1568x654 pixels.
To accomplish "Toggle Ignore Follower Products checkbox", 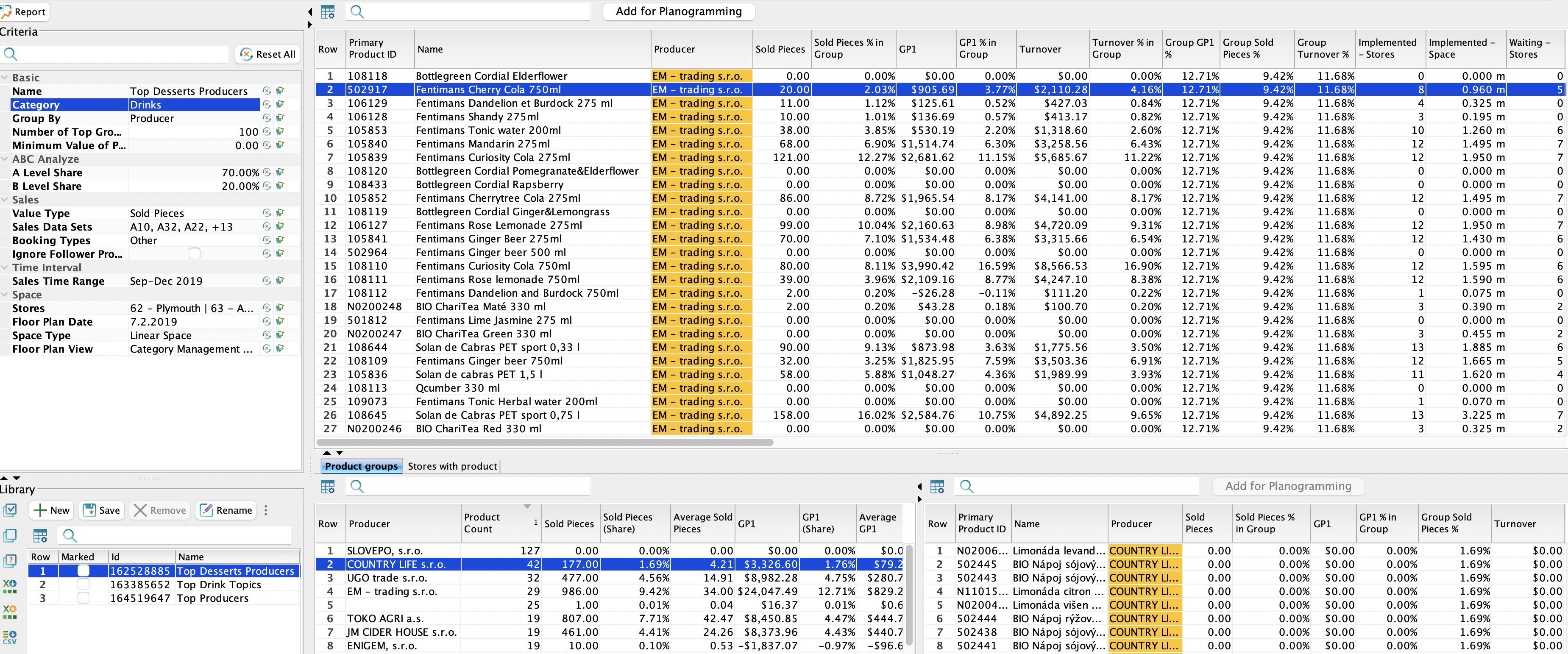I will pos(194,254).
